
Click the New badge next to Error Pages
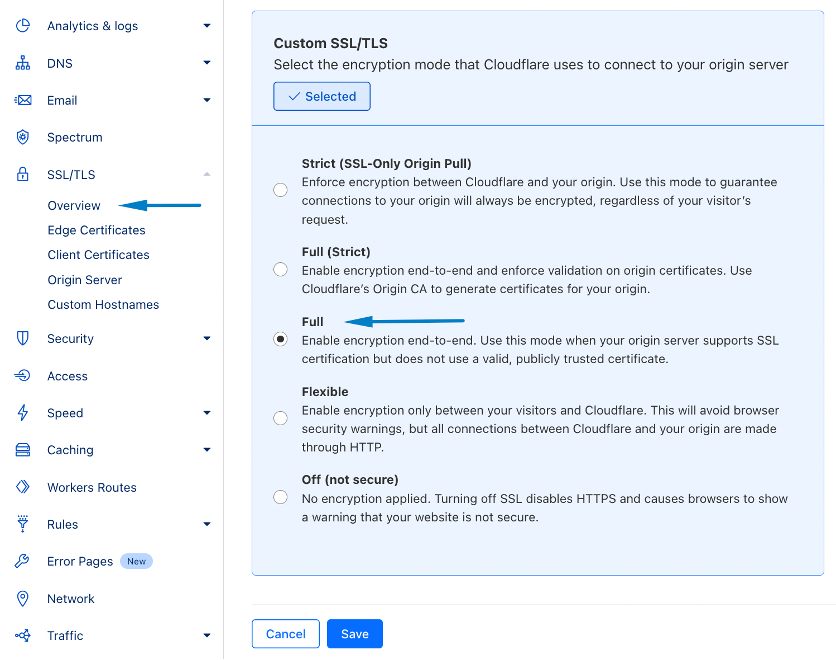point(136,561)
